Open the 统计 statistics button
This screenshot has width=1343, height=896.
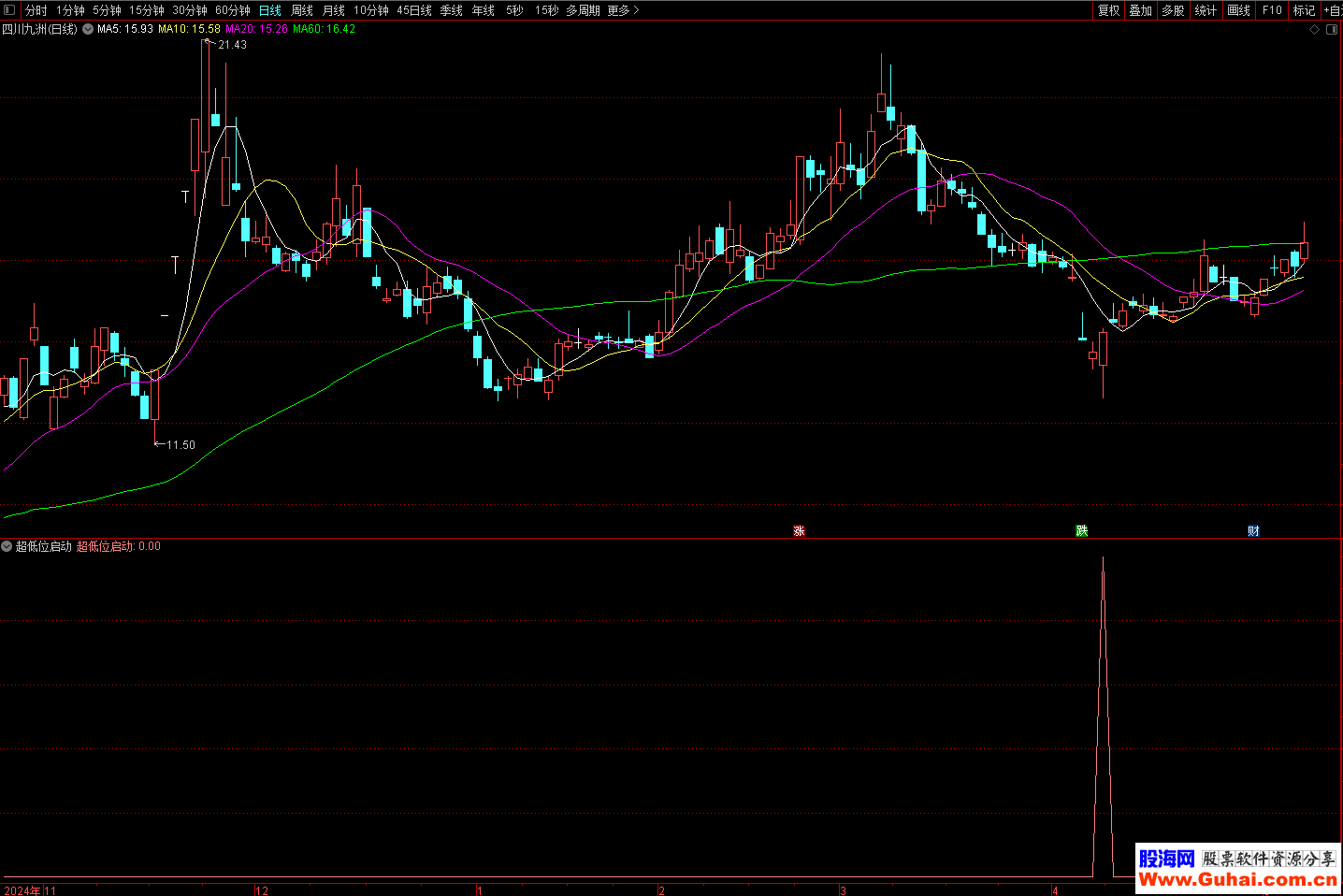tap(1206, 10)
